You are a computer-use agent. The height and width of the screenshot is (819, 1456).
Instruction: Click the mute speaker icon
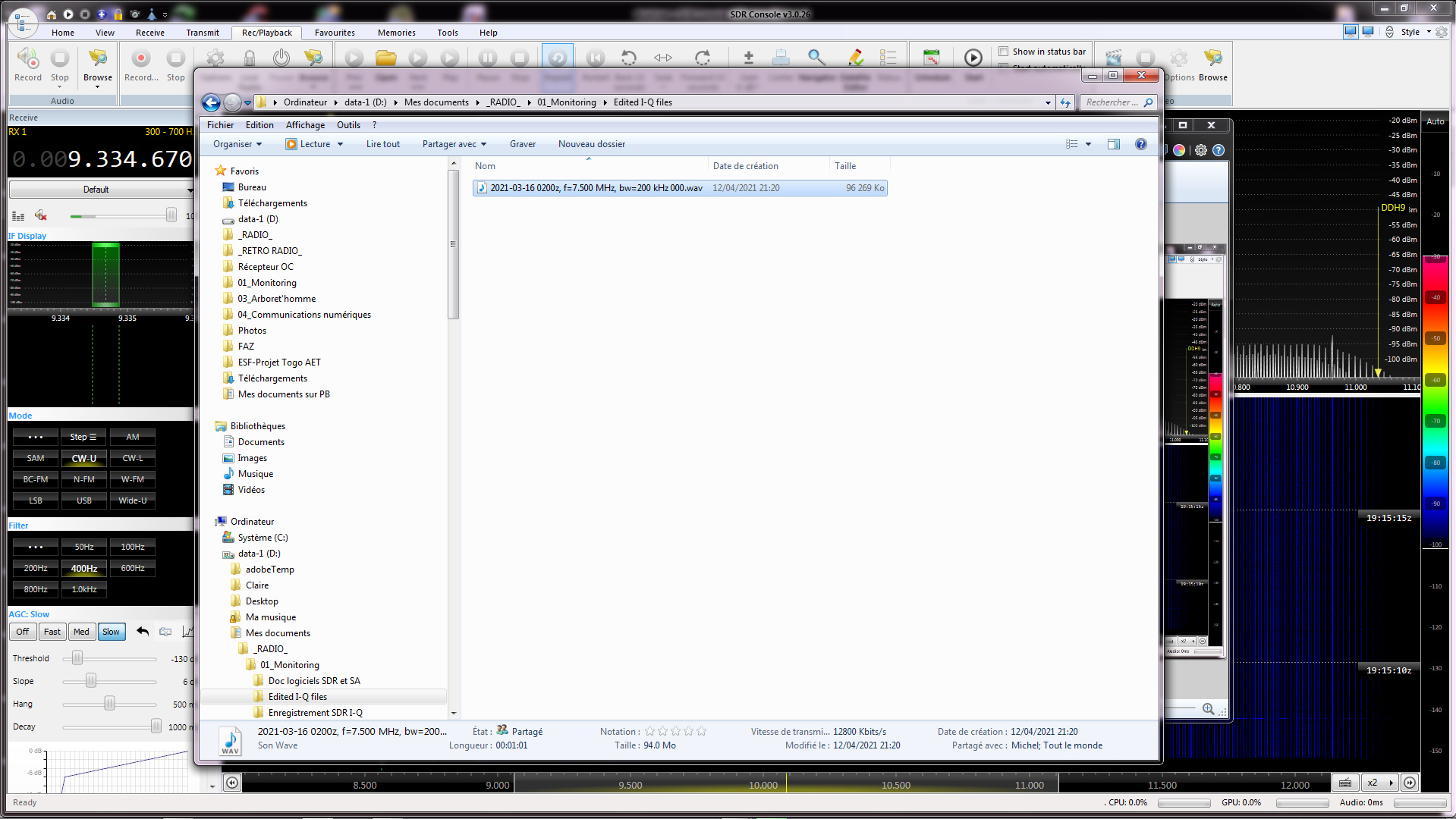coord(41,216)
